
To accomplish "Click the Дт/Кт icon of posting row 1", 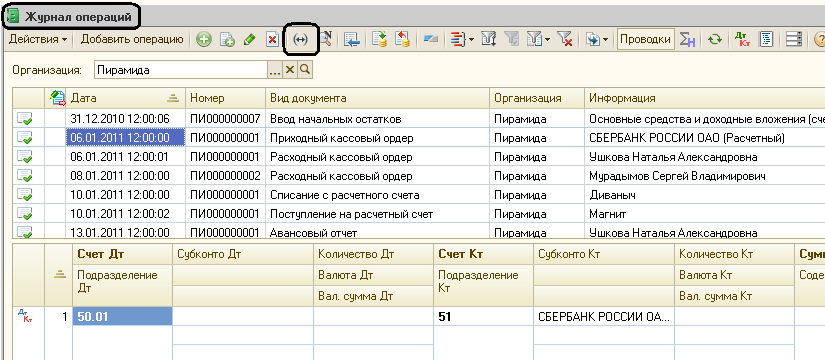I will (x=25, y=316).
